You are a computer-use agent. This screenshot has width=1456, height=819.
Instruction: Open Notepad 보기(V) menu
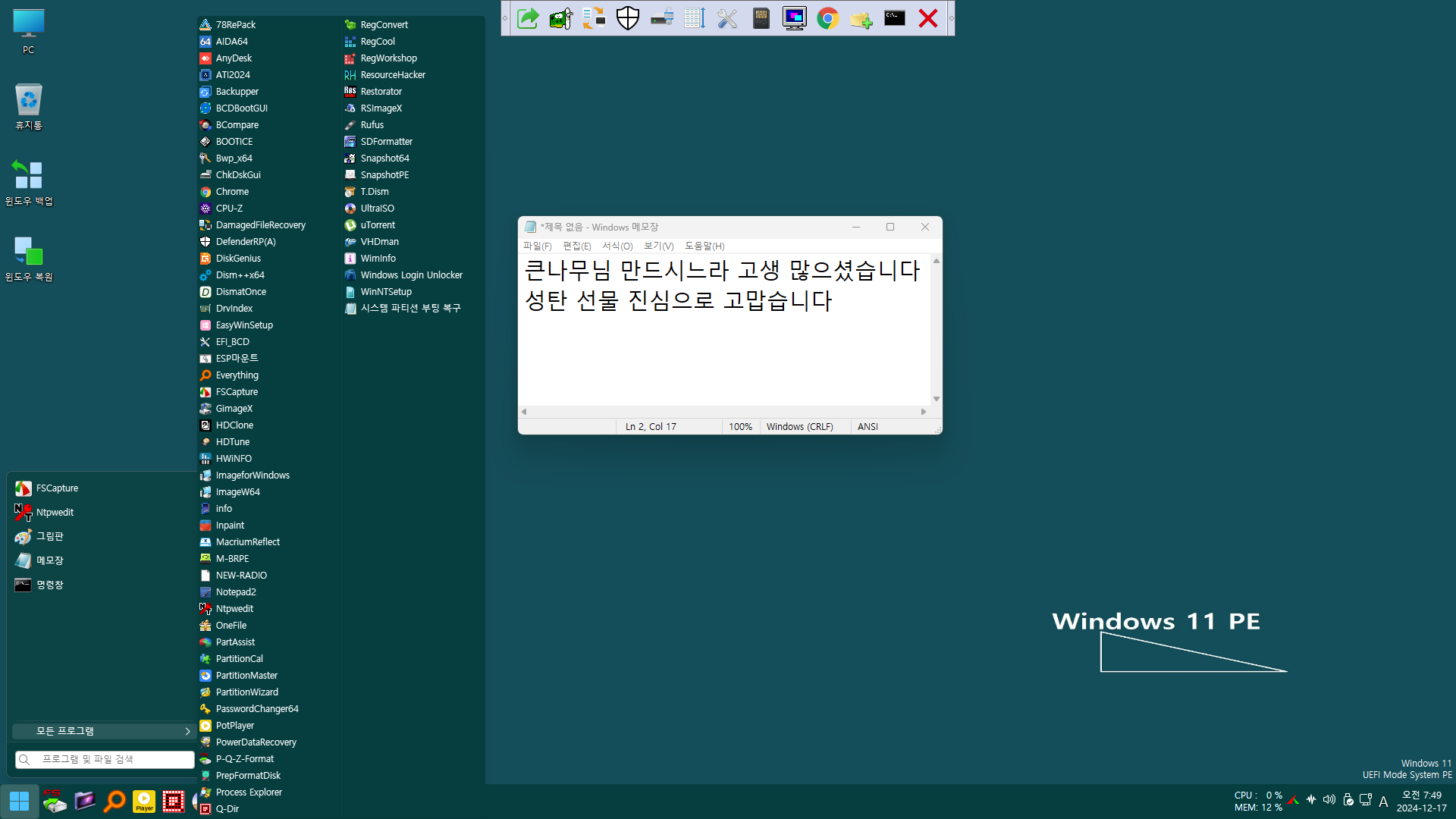coord(658,246)
